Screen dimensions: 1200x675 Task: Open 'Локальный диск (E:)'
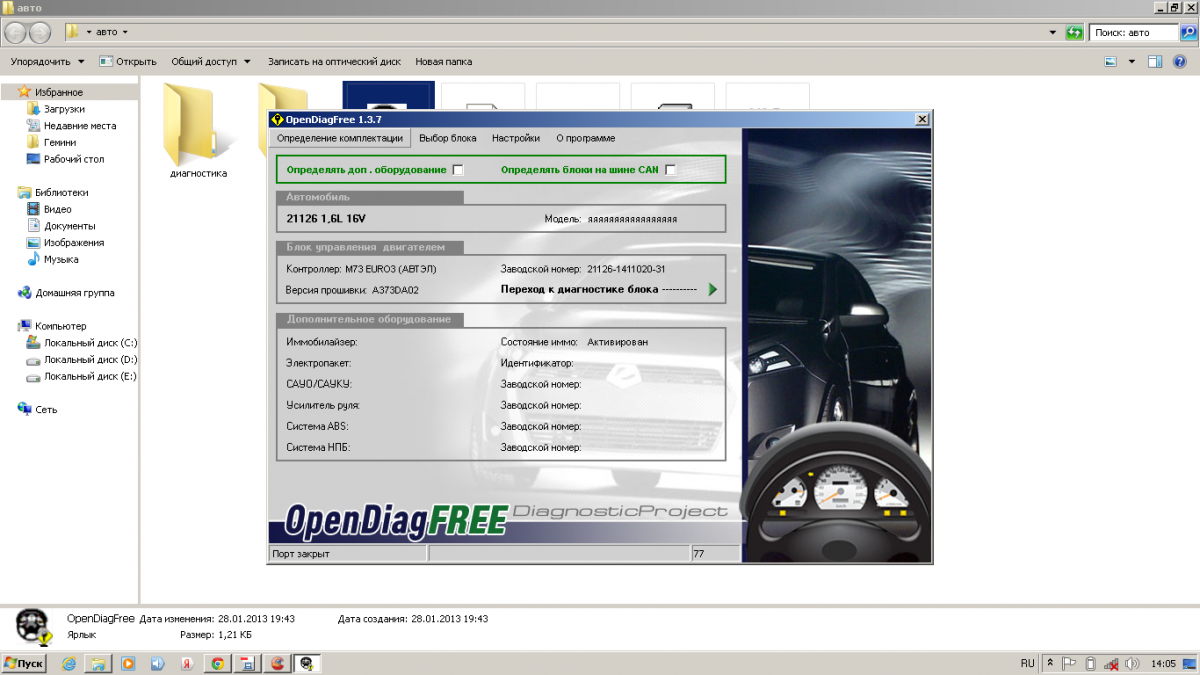point(90,376)
